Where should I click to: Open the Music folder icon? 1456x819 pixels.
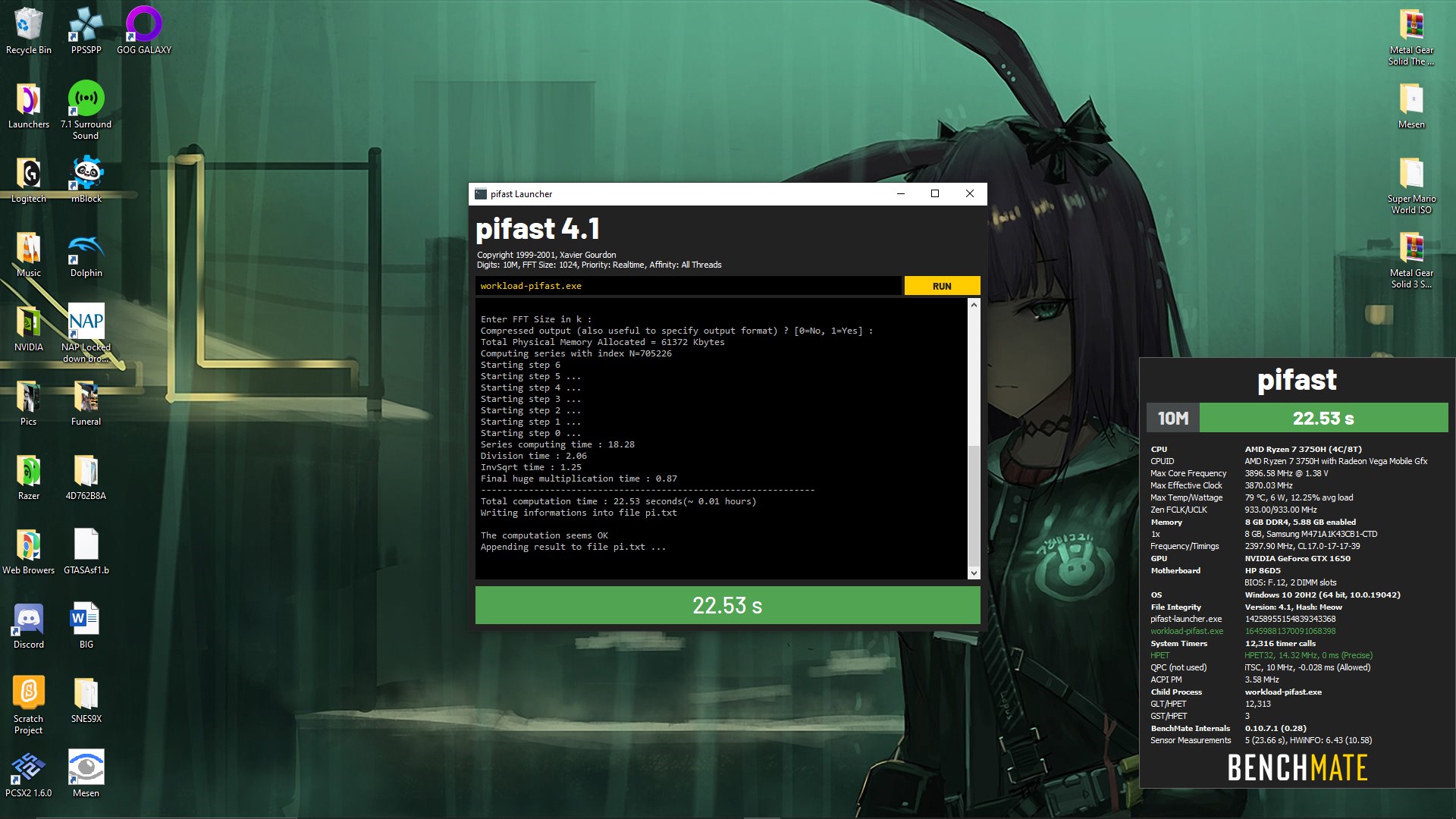click(x=28, y=254)
